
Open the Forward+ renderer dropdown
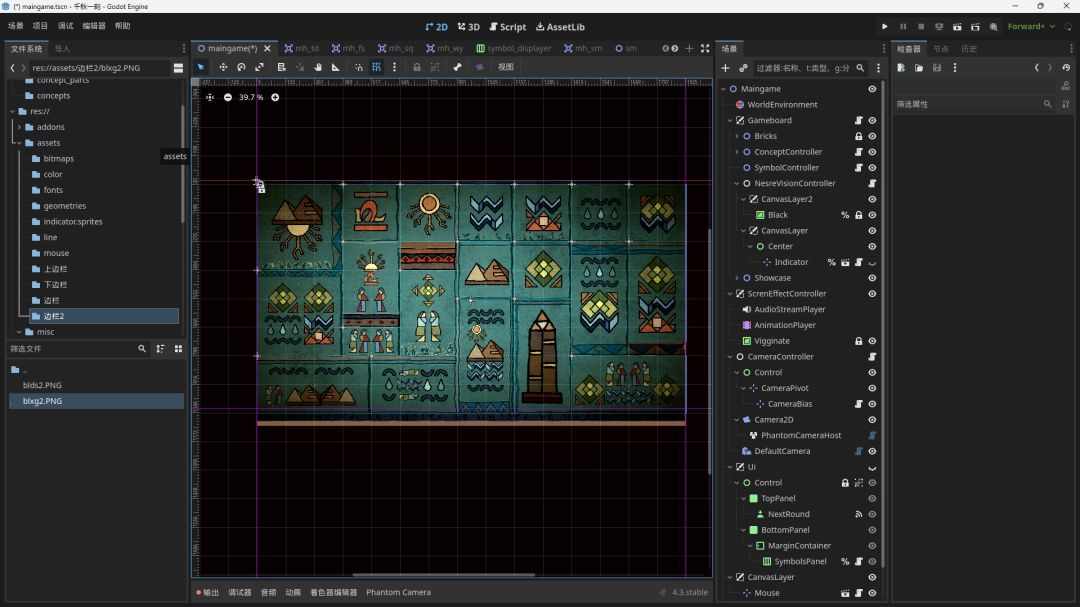tap(1031, 27)
